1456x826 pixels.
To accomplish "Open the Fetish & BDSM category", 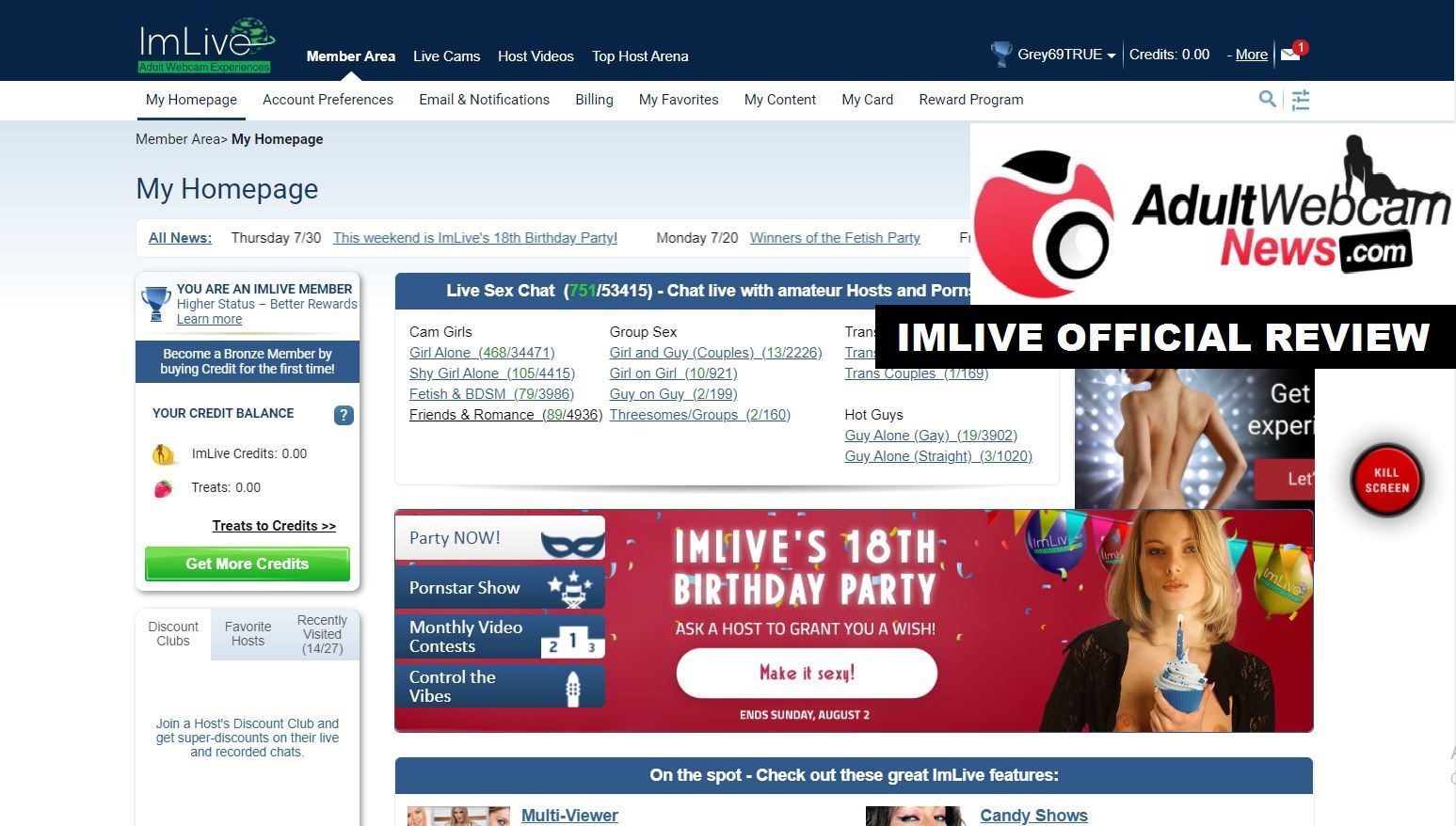I will (x=491, y=394).
